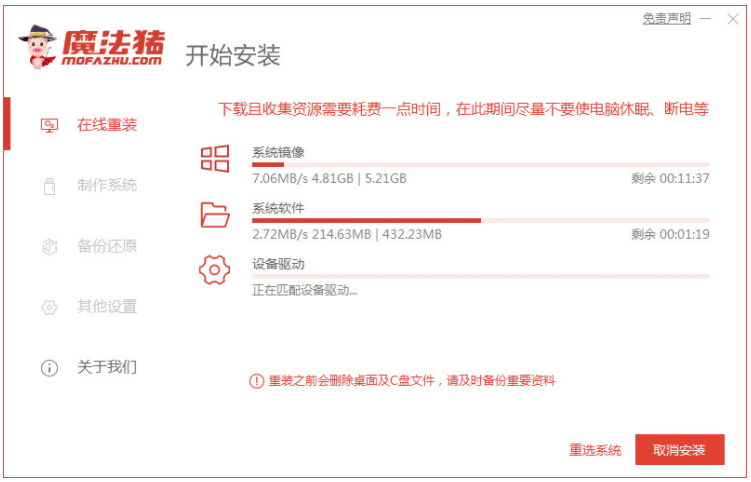This screenshot has height=482, width=751.
Task: Click the 备份还原 sidebar icon
Action: click(x=49, y=246)
